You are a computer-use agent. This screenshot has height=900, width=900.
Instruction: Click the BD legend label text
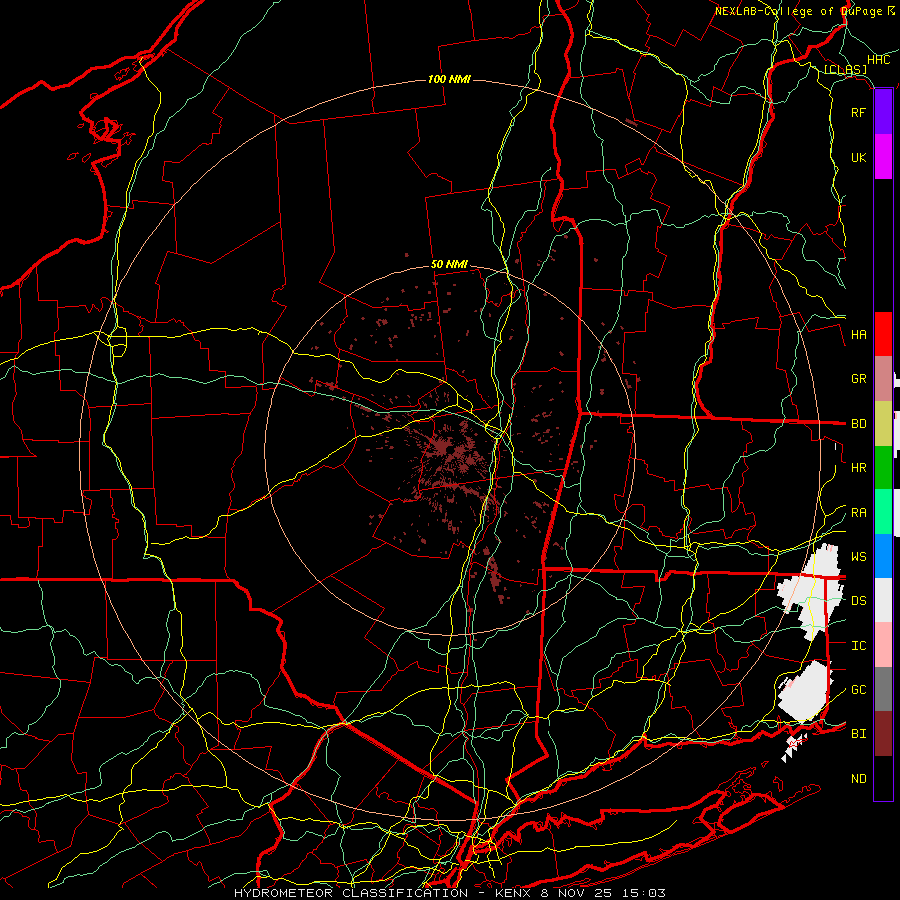tap(858, 424)
